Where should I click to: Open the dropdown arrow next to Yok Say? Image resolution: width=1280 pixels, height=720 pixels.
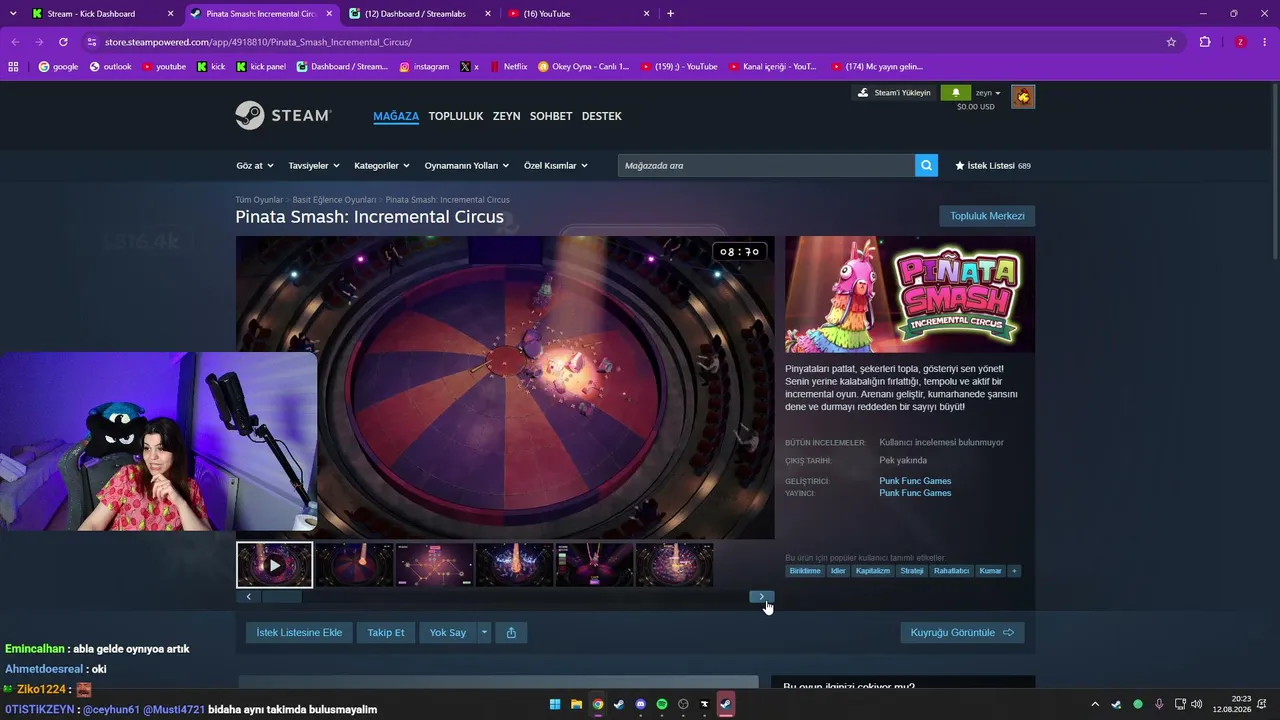pyautogui.click(x=484, y=632)
